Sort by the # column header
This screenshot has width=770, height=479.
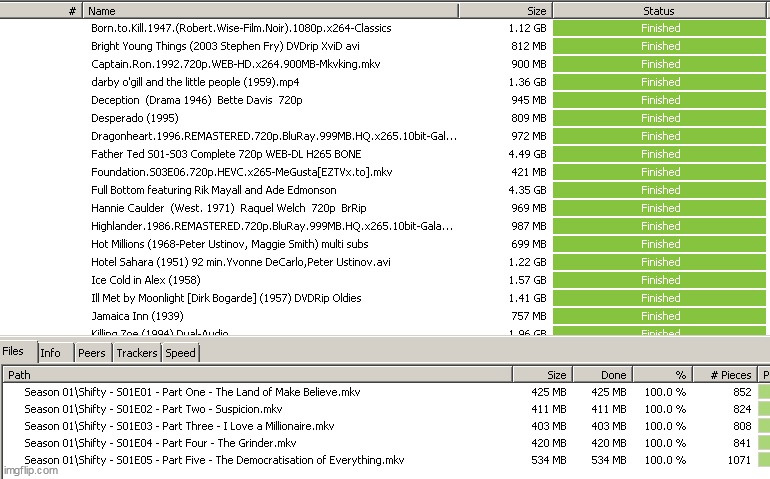point(41,11)
